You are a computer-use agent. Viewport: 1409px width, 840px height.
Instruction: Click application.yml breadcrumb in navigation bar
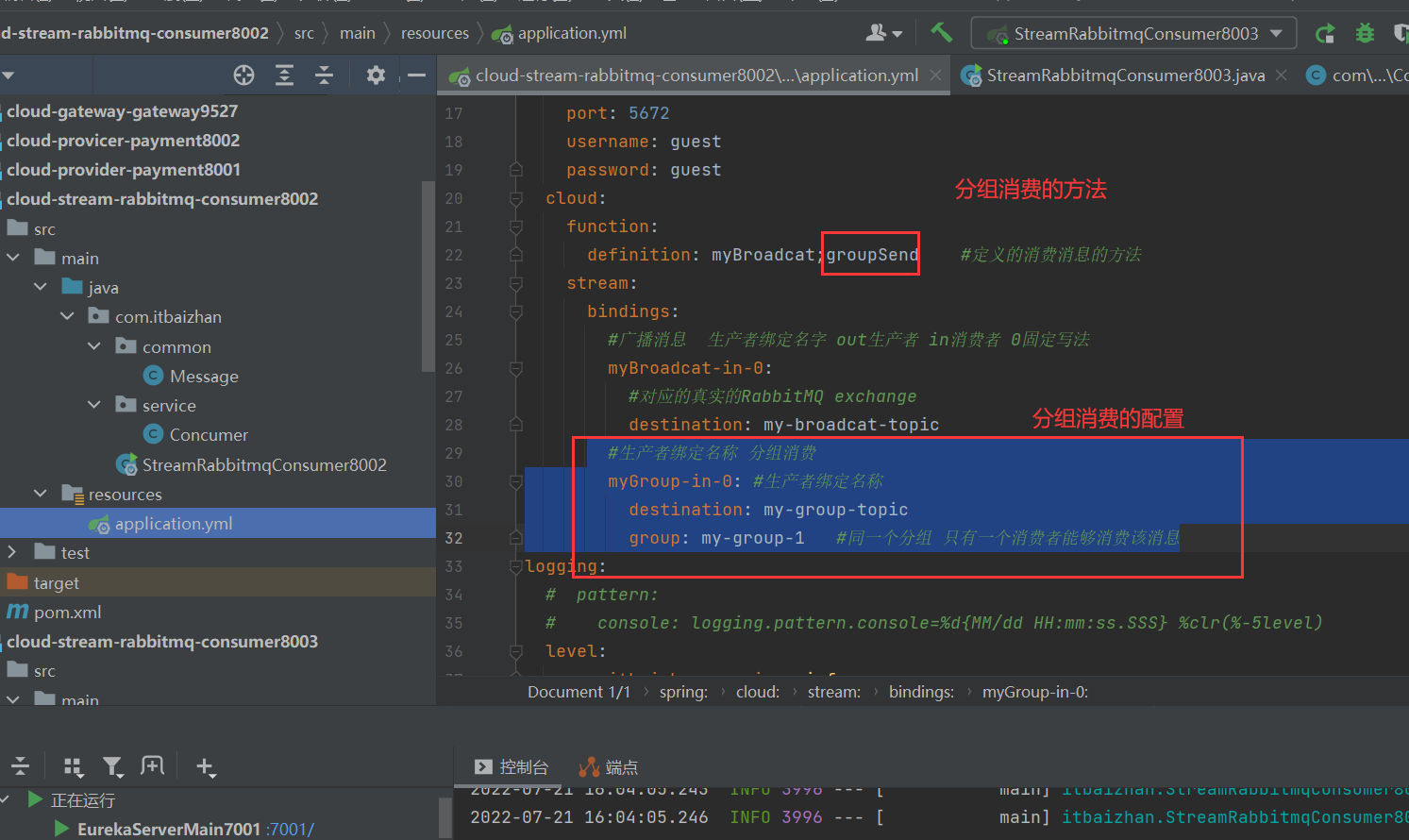pos(560,33)
